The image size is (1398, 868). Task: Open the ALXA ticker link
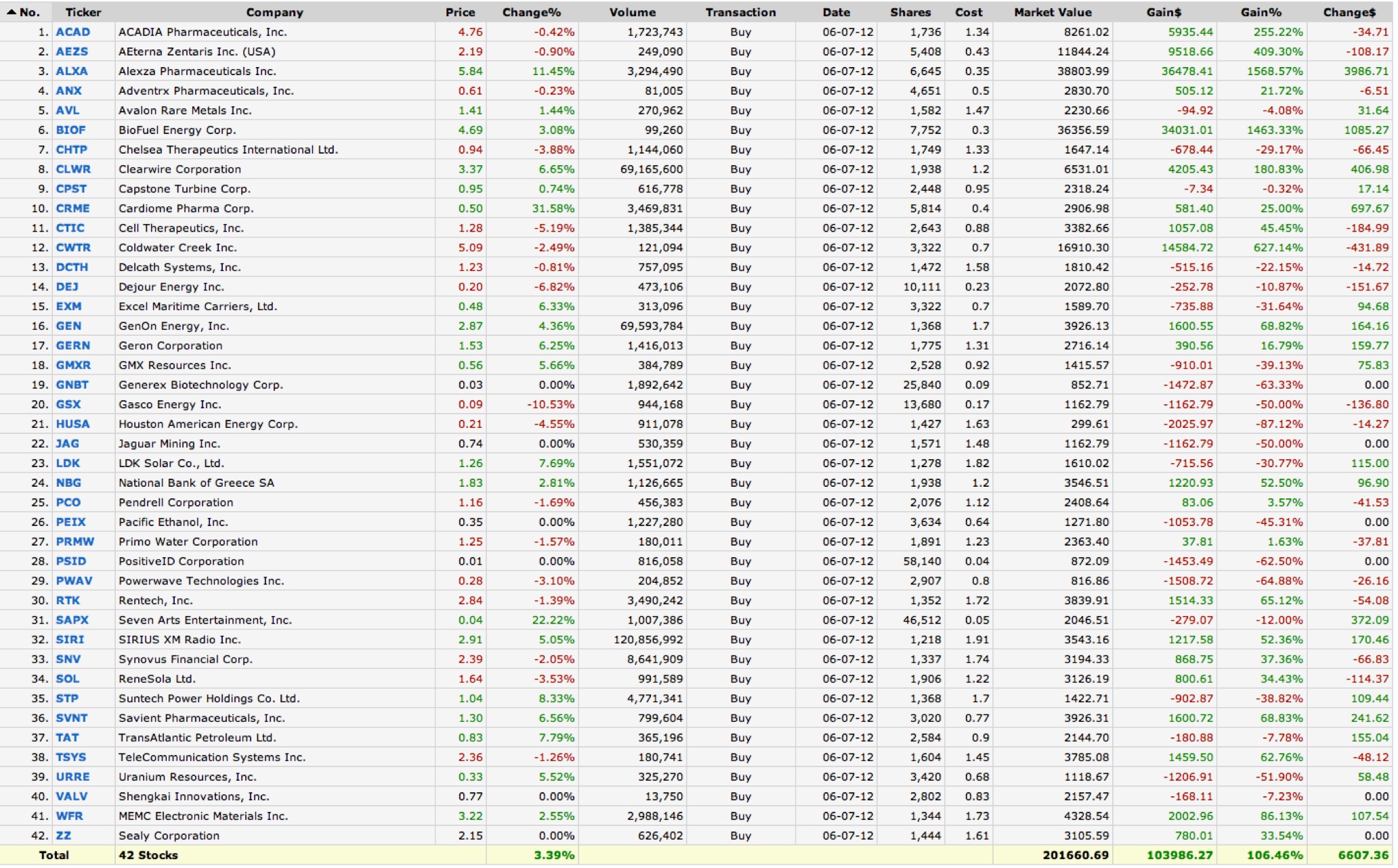[x=71, y=71]
